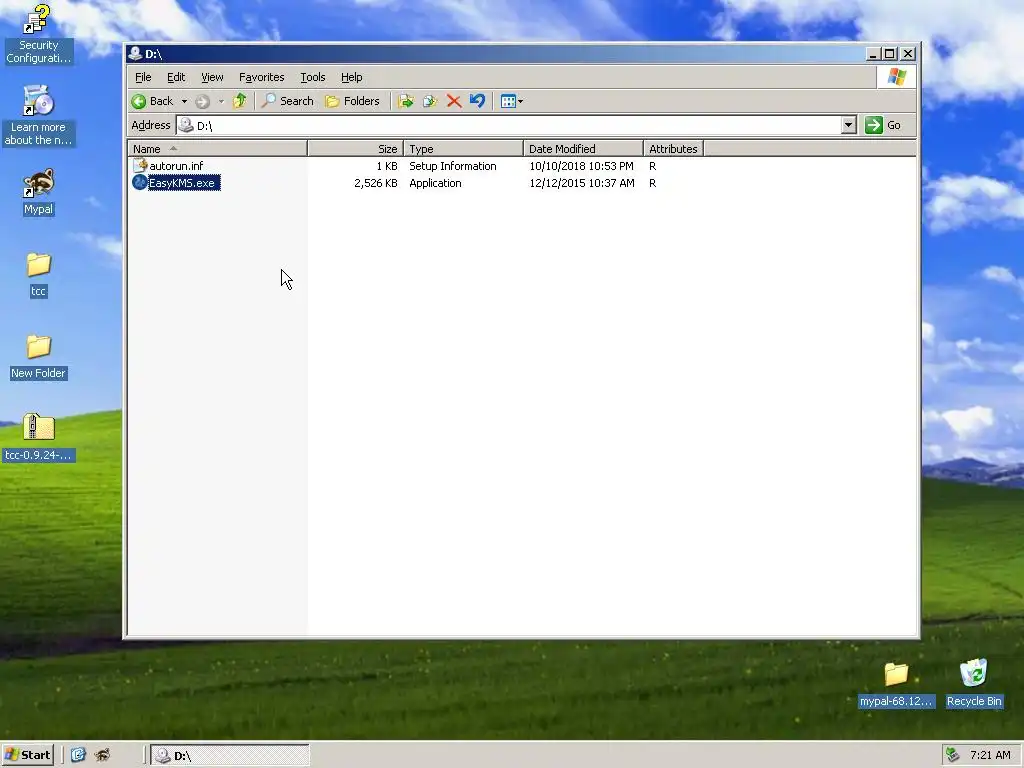
Task: Open the Favorites menu
Action: [x=261, y=77]
